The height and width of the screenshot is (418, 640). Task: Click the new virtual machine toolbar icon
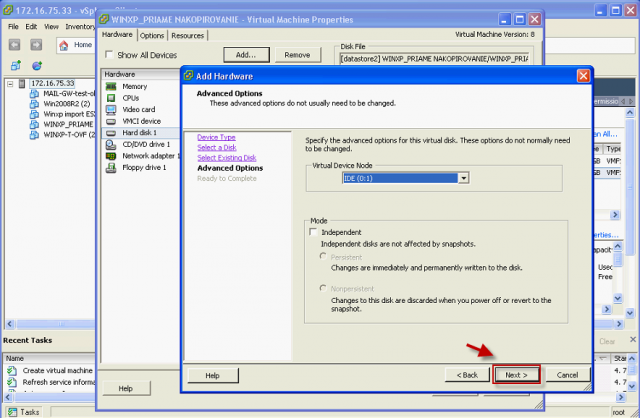pyautogui.click(x=16, y=65)
